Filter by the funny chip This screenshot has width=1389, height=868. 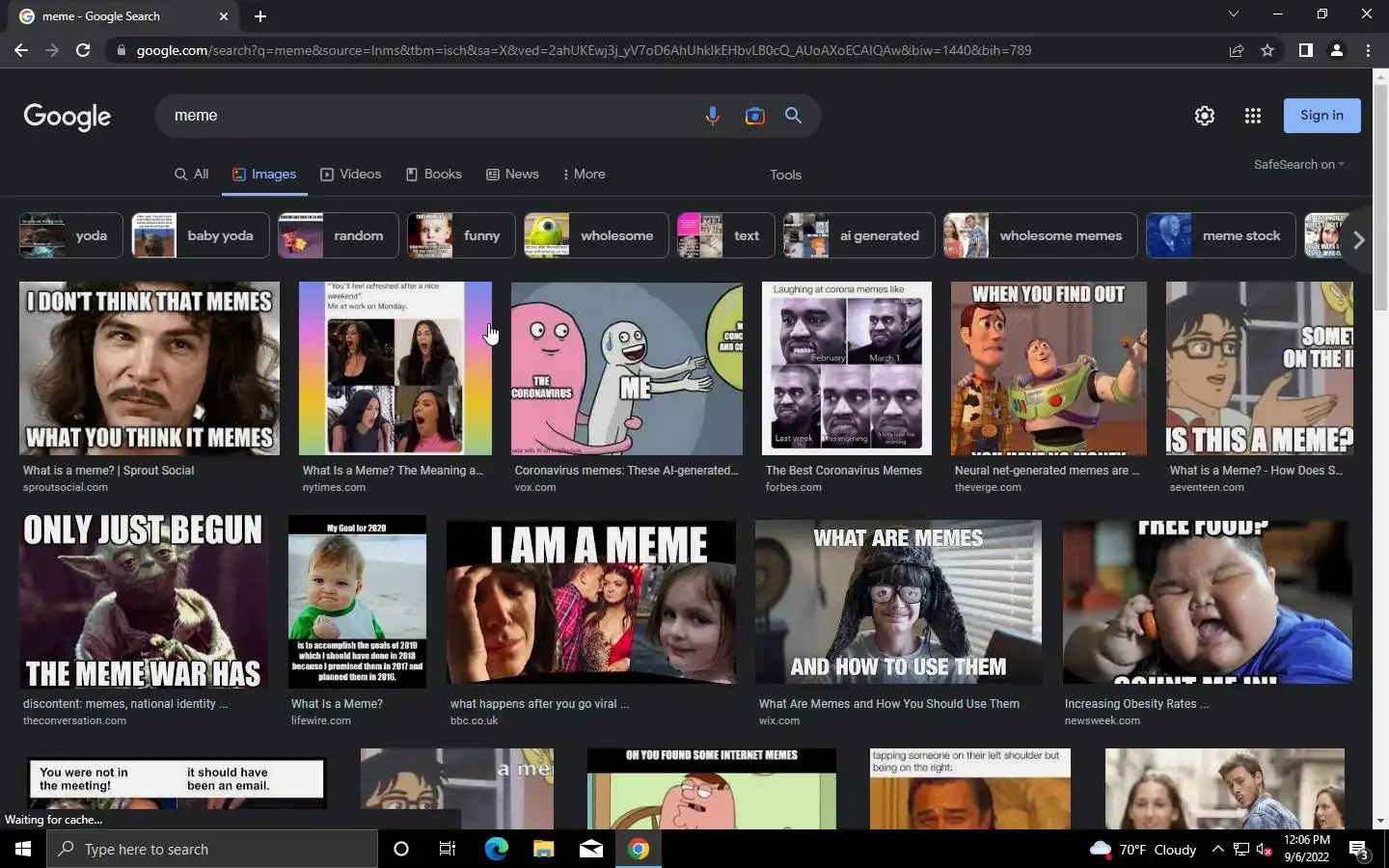pos(462,235)
